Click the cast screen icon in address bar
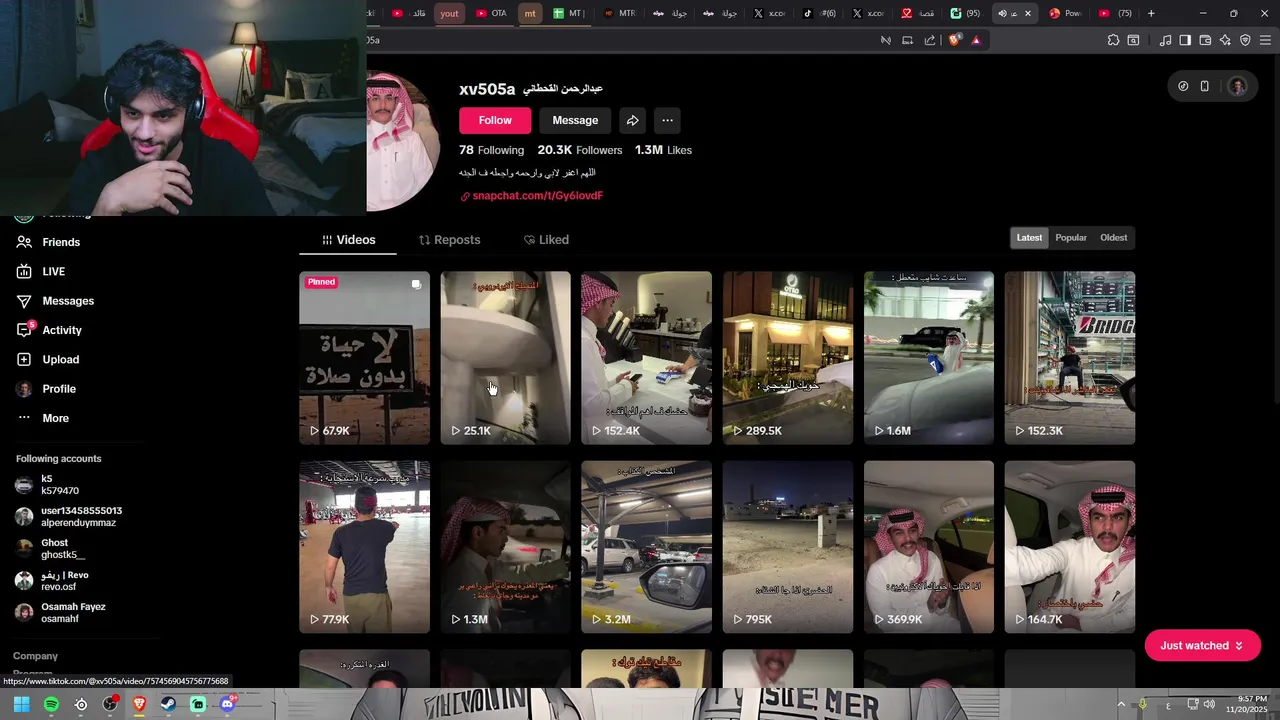The height and width of the screenshot is (720, 1280). 907,40
